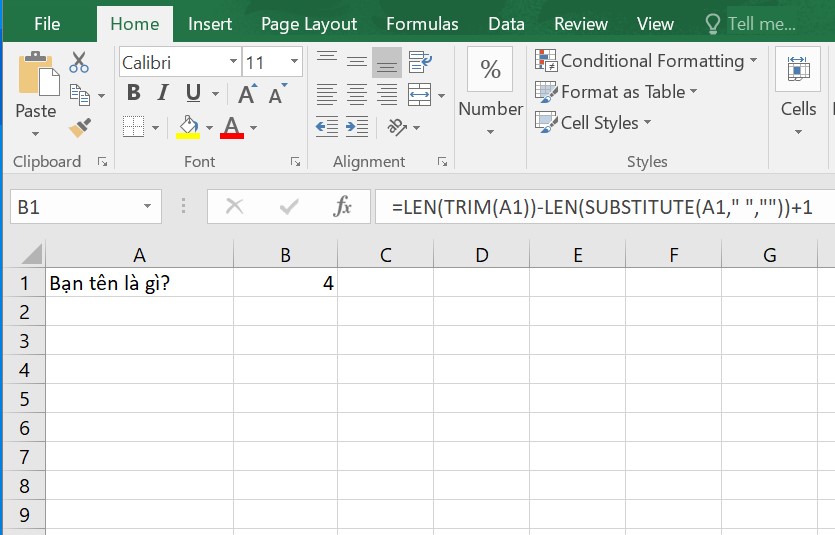Click the formula bar text

coord(602,207)
